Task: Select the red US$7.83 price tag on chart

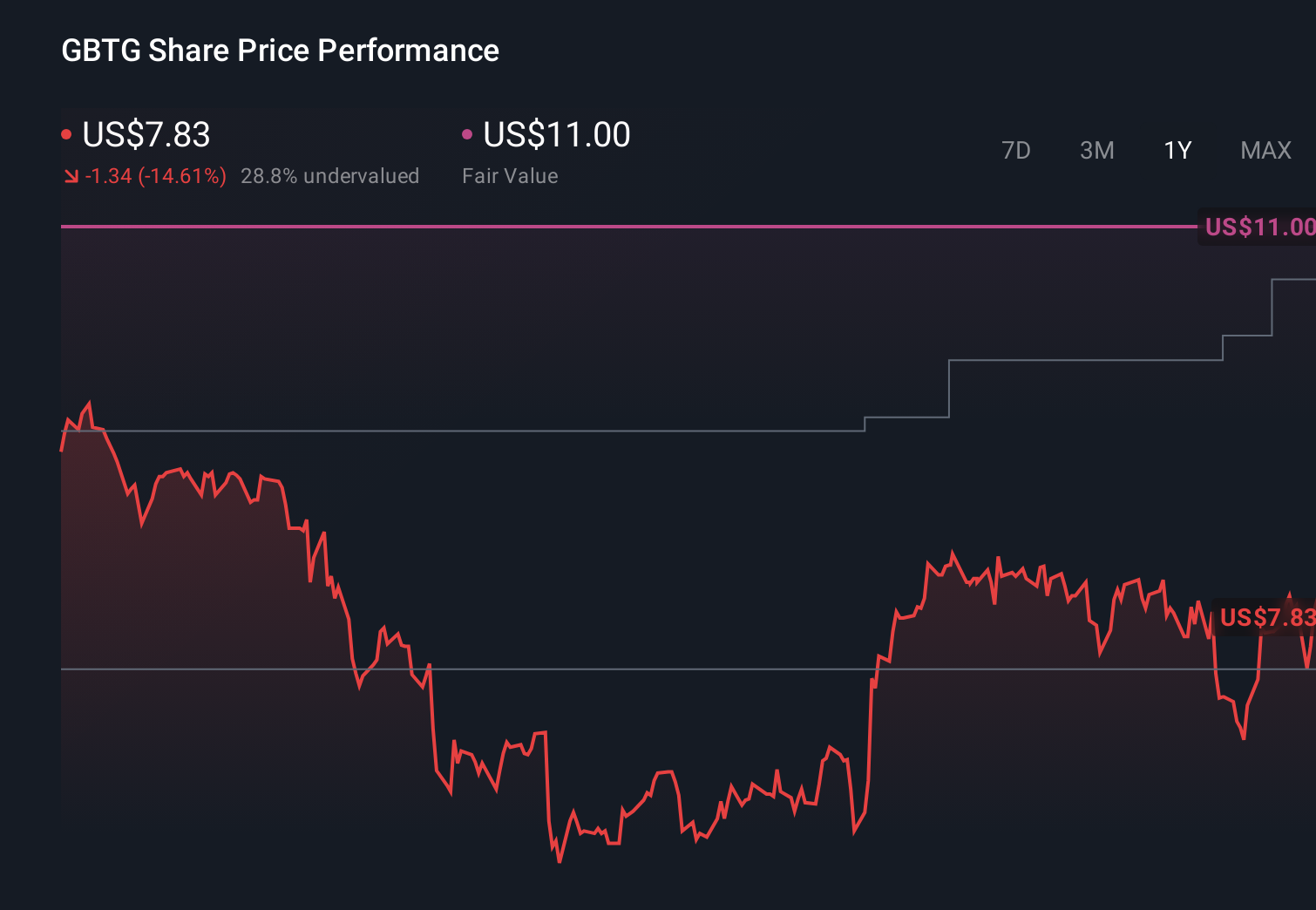Action: (x=1262, y=618)
